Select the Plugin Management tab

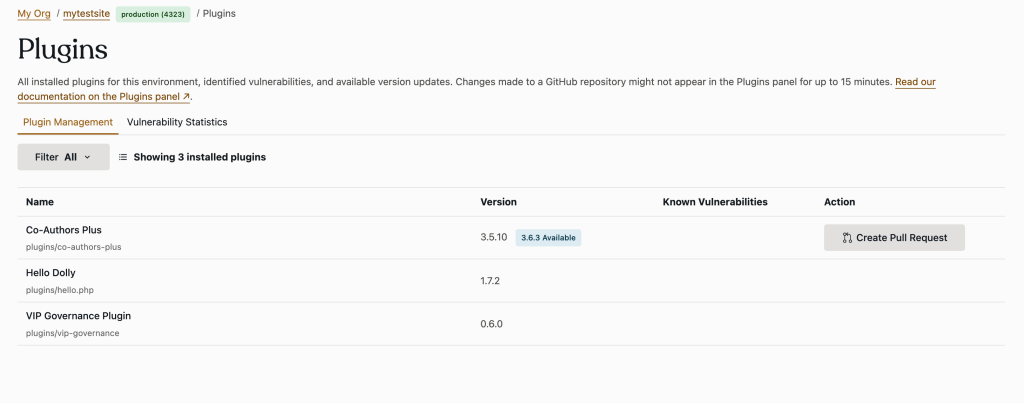68,122
